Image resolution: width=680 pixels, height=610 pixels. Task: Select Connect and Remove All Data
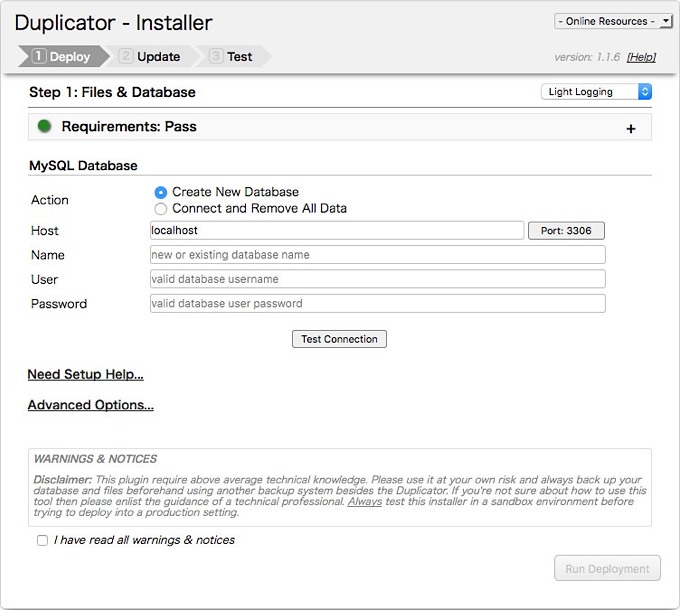point(161,209)
